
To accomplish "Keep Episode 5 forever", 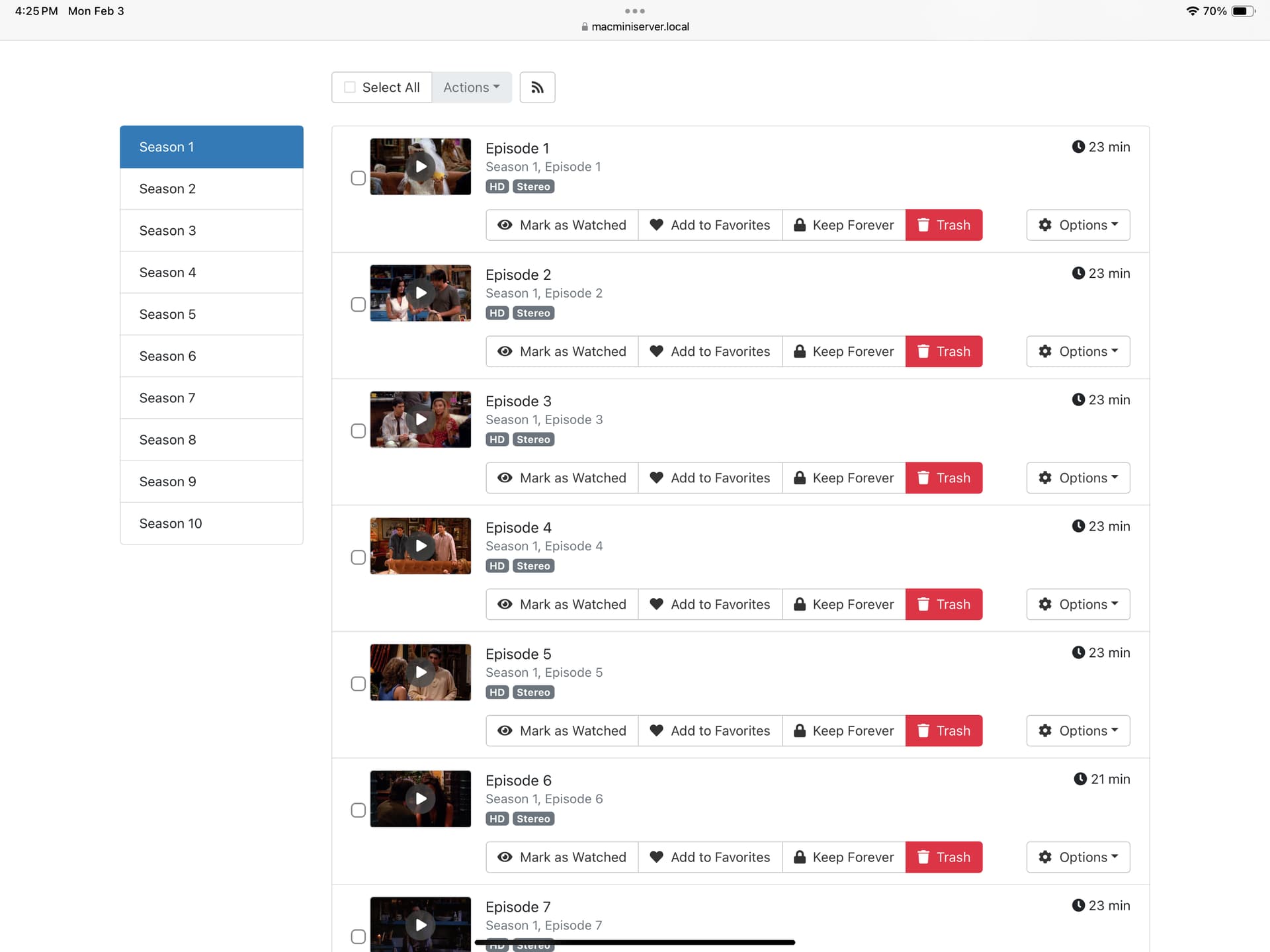I will click(843, 730).
